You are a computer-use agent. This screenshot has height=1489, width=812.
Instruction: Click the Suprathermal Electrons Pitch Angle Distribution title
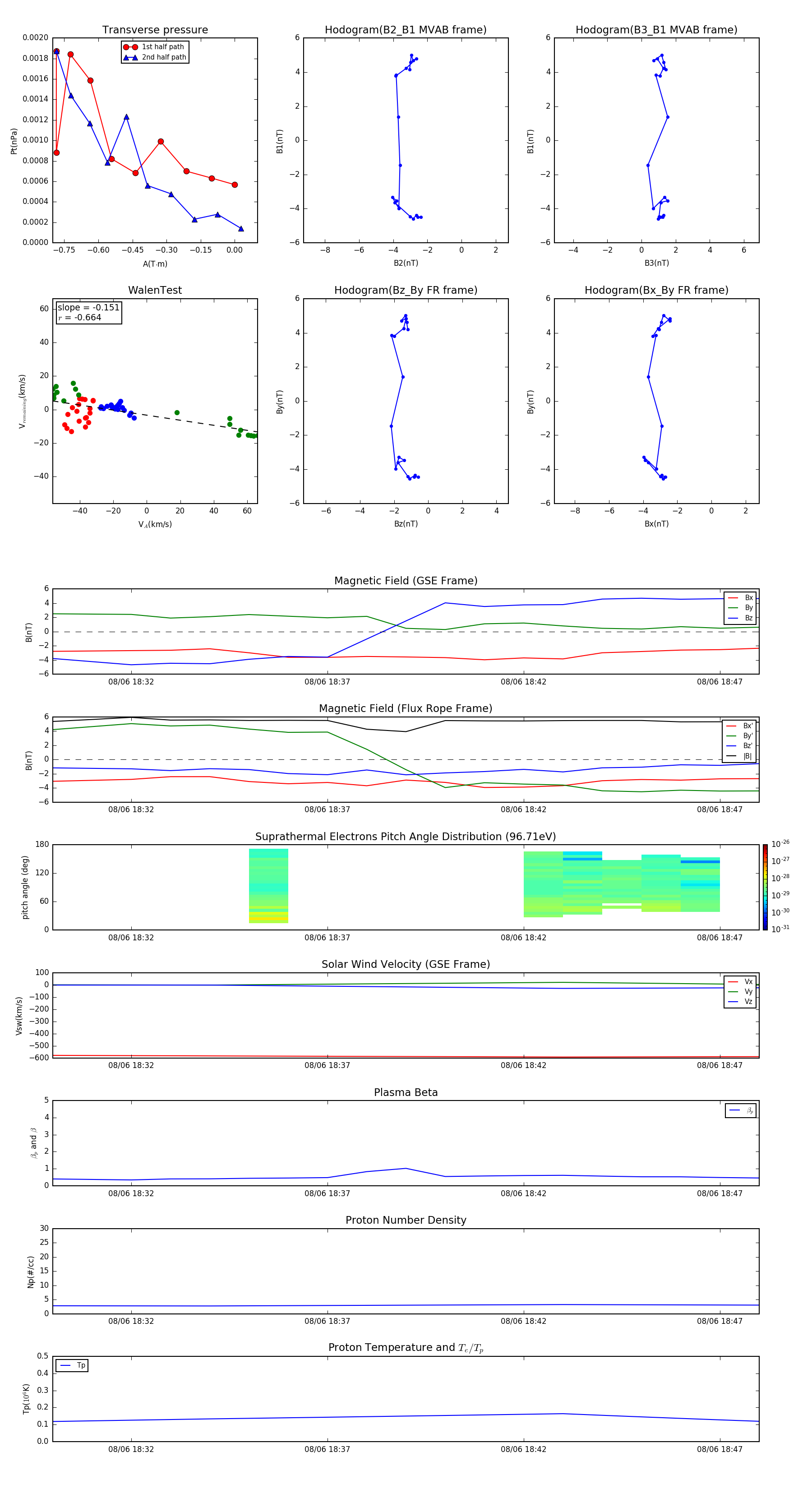coord(406,837)
